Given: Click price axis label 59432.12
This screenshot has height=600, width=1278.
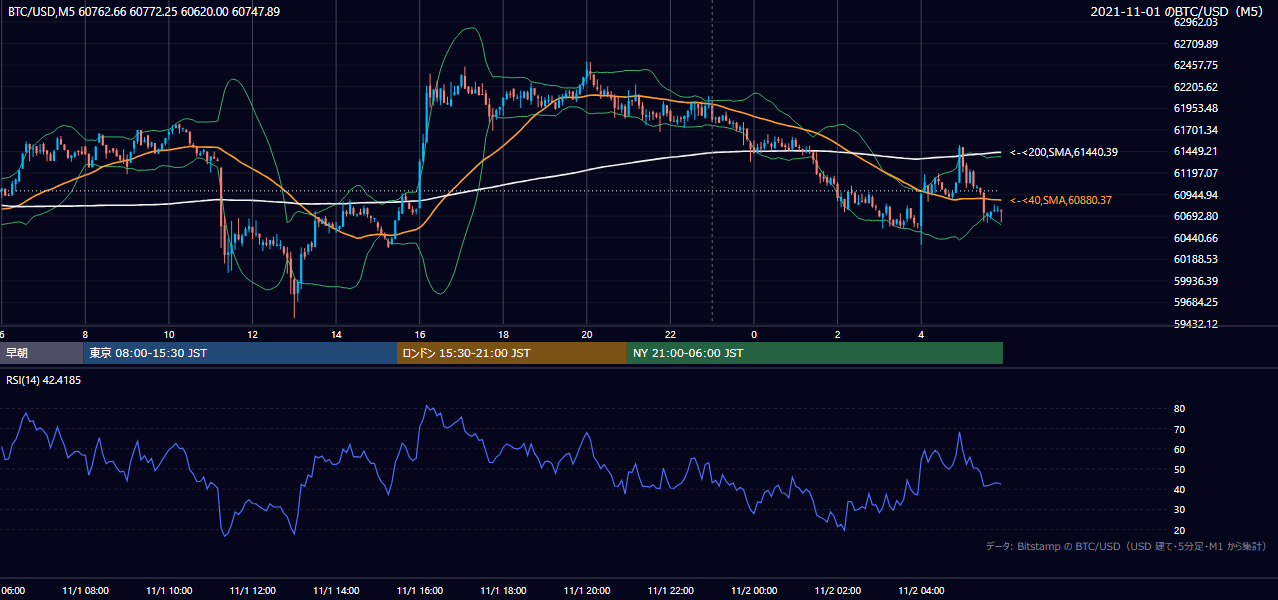Looking at the screenshot, I should coord(1196,324).
